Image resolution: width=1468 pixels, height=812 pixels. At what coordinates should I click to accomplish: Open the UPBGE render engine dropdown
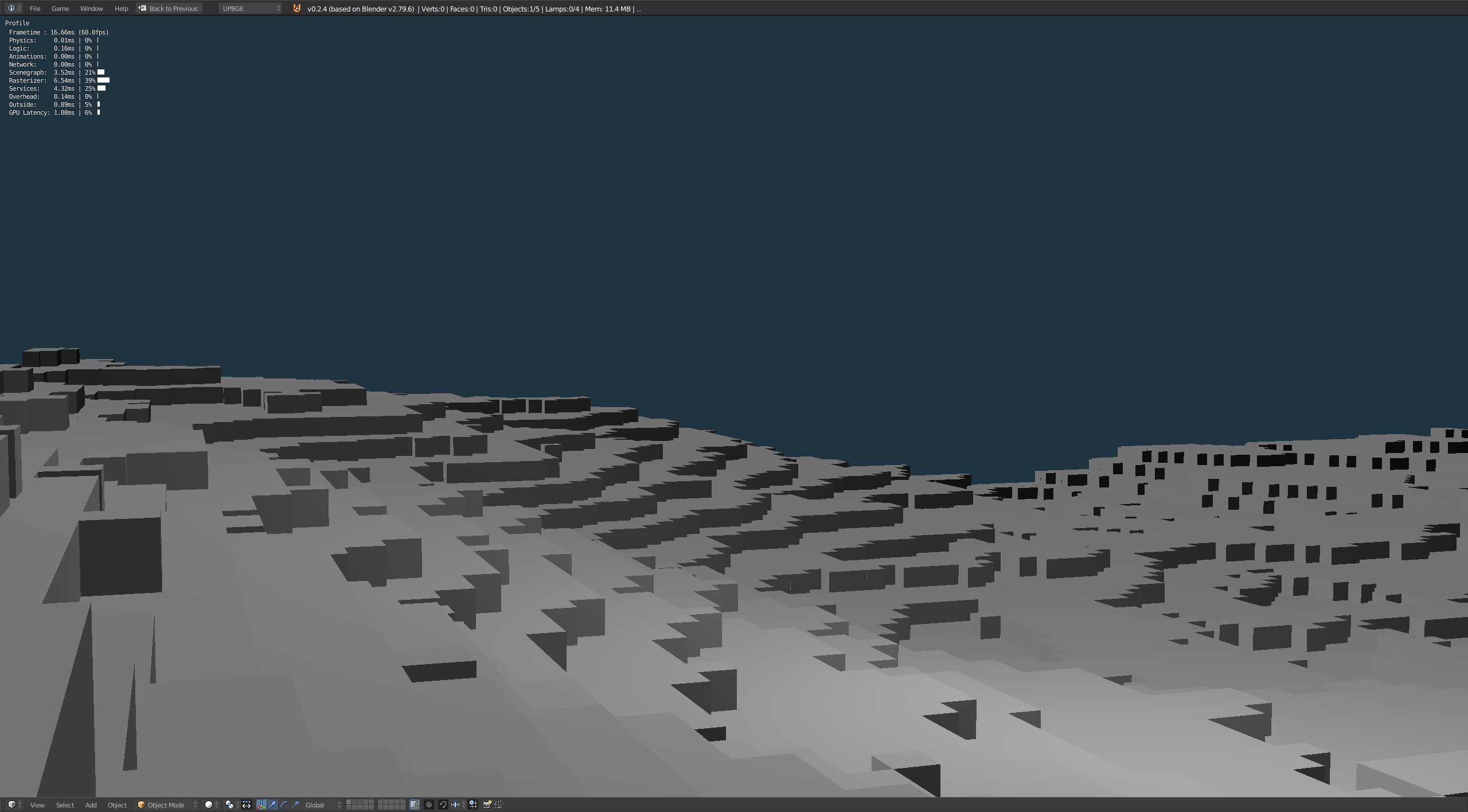(251, 9)
